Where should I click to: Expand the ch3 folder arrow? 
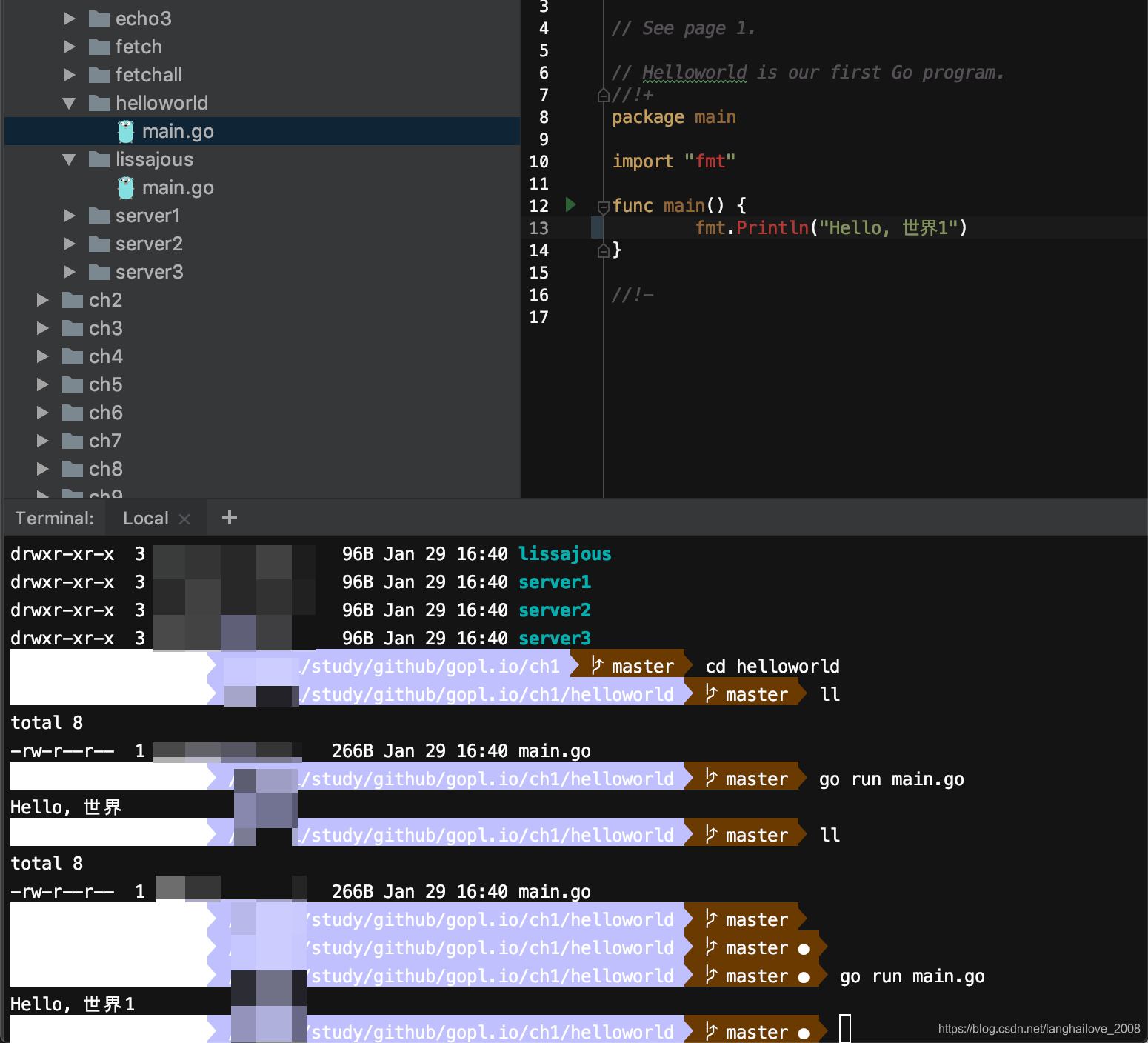coord(43,328)
